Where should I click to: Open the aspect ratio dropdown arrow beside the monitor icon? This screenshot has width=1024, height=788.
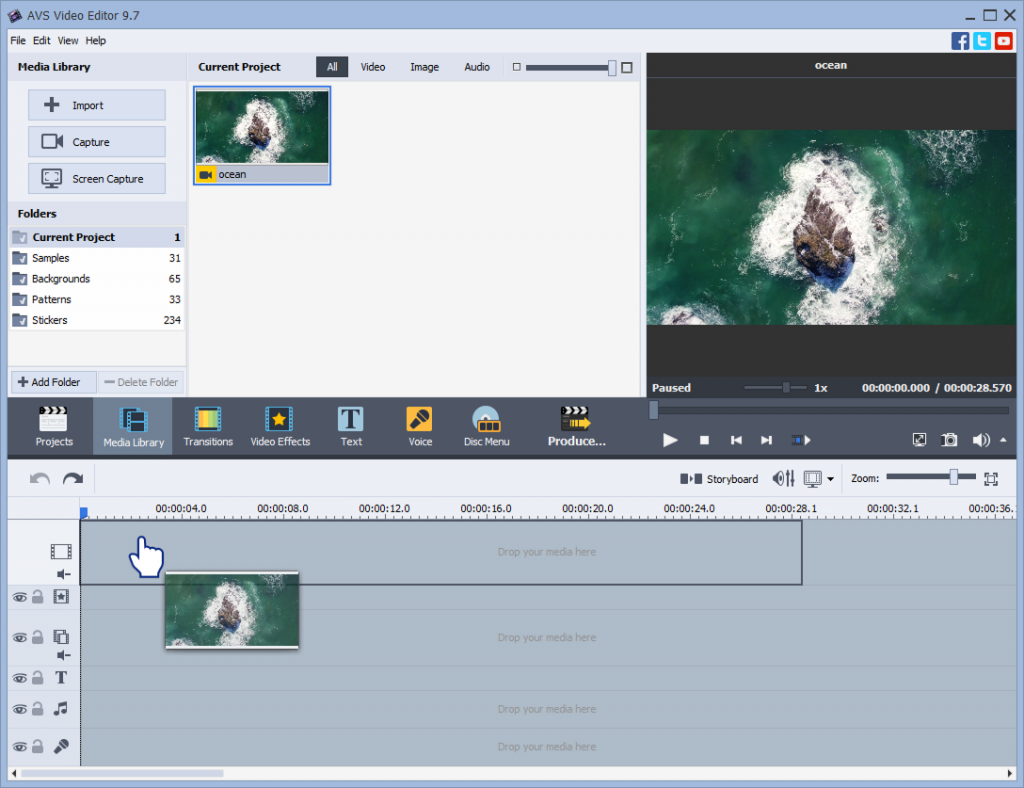(x=830, y=479)
